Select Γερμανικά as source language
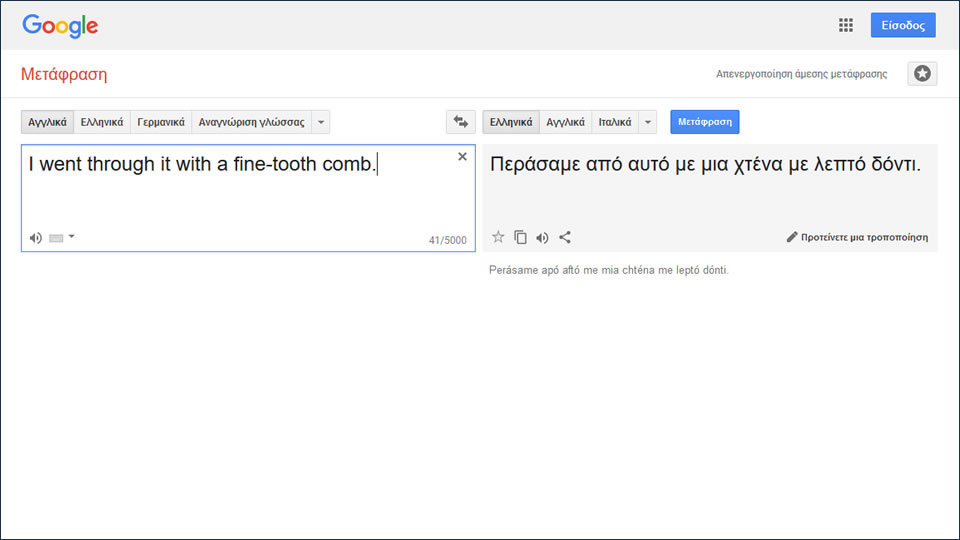Viewport: 960px width, 540px height. tap(161, 122)
